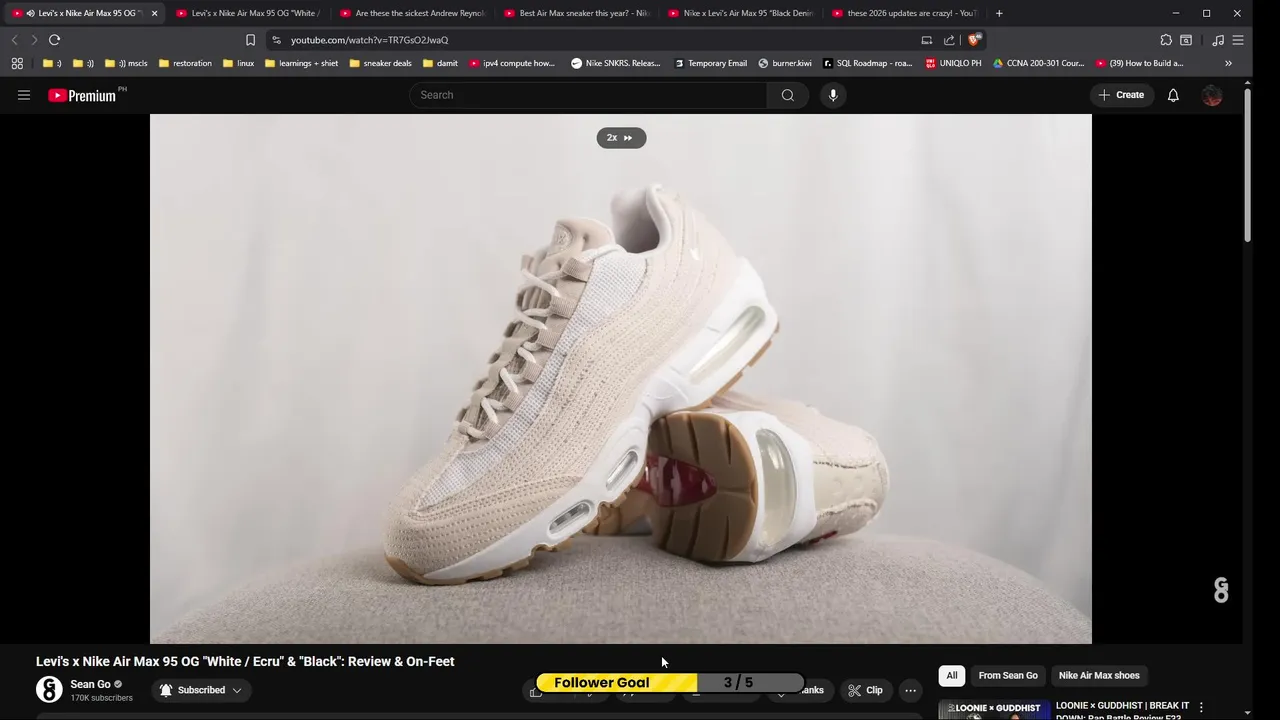Open more video actions three-dot menu
Screen dimensions: 1280x720
(910, 690)
